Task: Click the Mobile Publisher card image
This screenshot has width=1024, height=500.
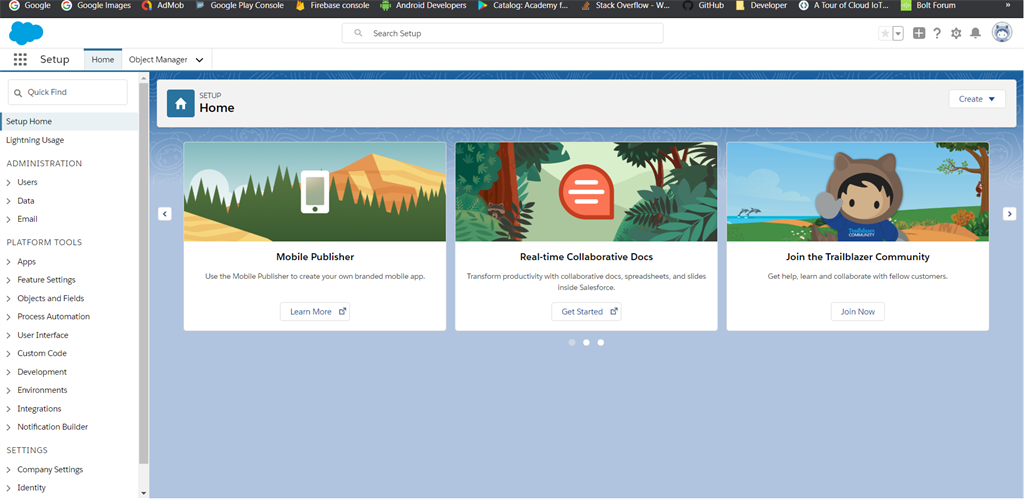Action: pos(315,192)
